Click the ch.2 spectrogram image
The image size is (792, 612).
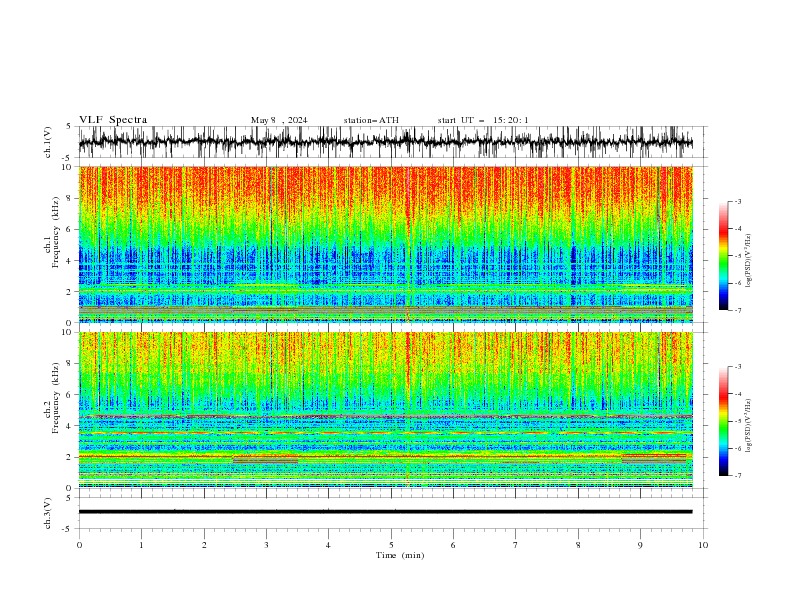pos(385,410)
